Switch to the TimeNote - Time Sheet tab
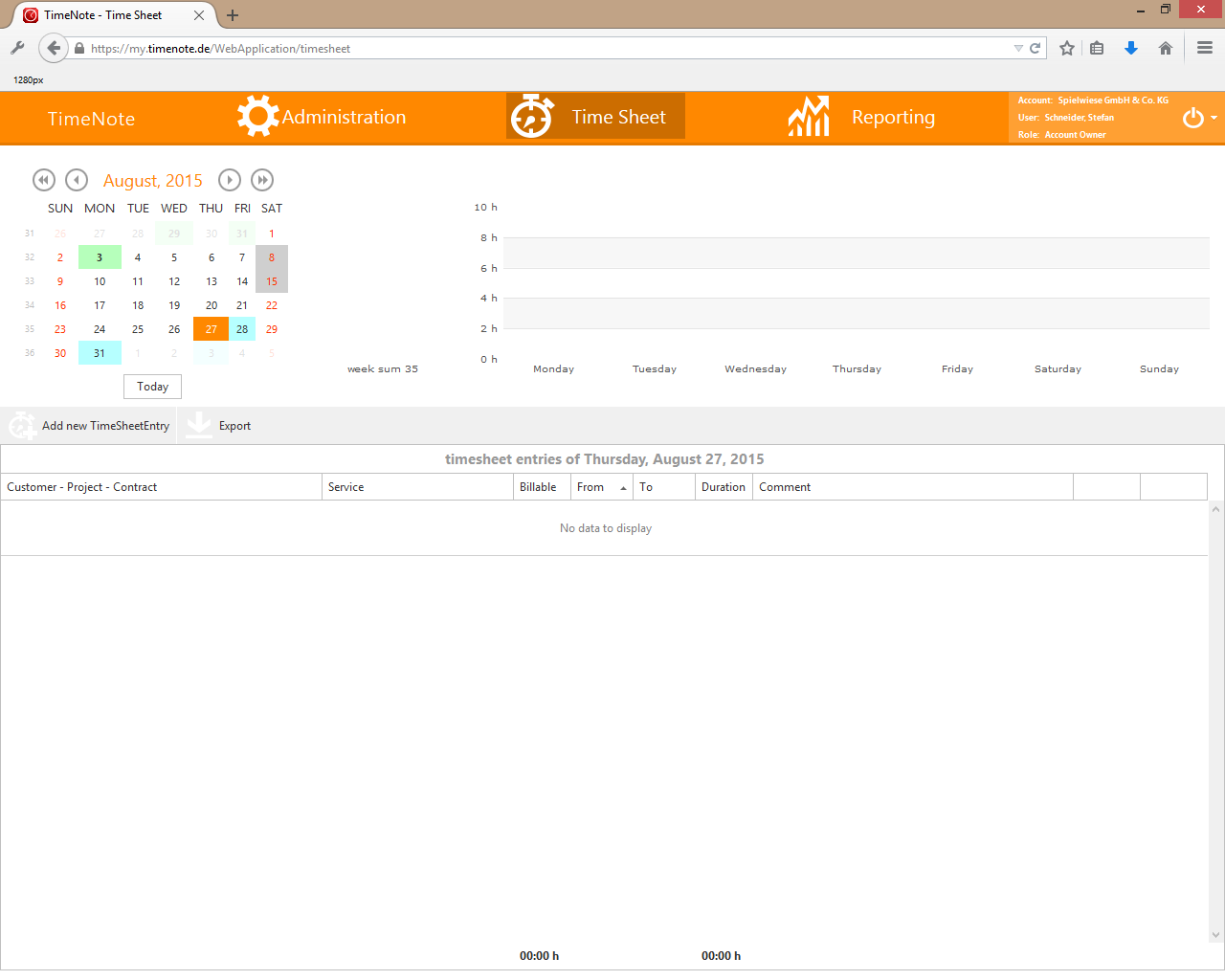Image resolution: width=1225 pixels, height=980 pixels. click(103, 15)
